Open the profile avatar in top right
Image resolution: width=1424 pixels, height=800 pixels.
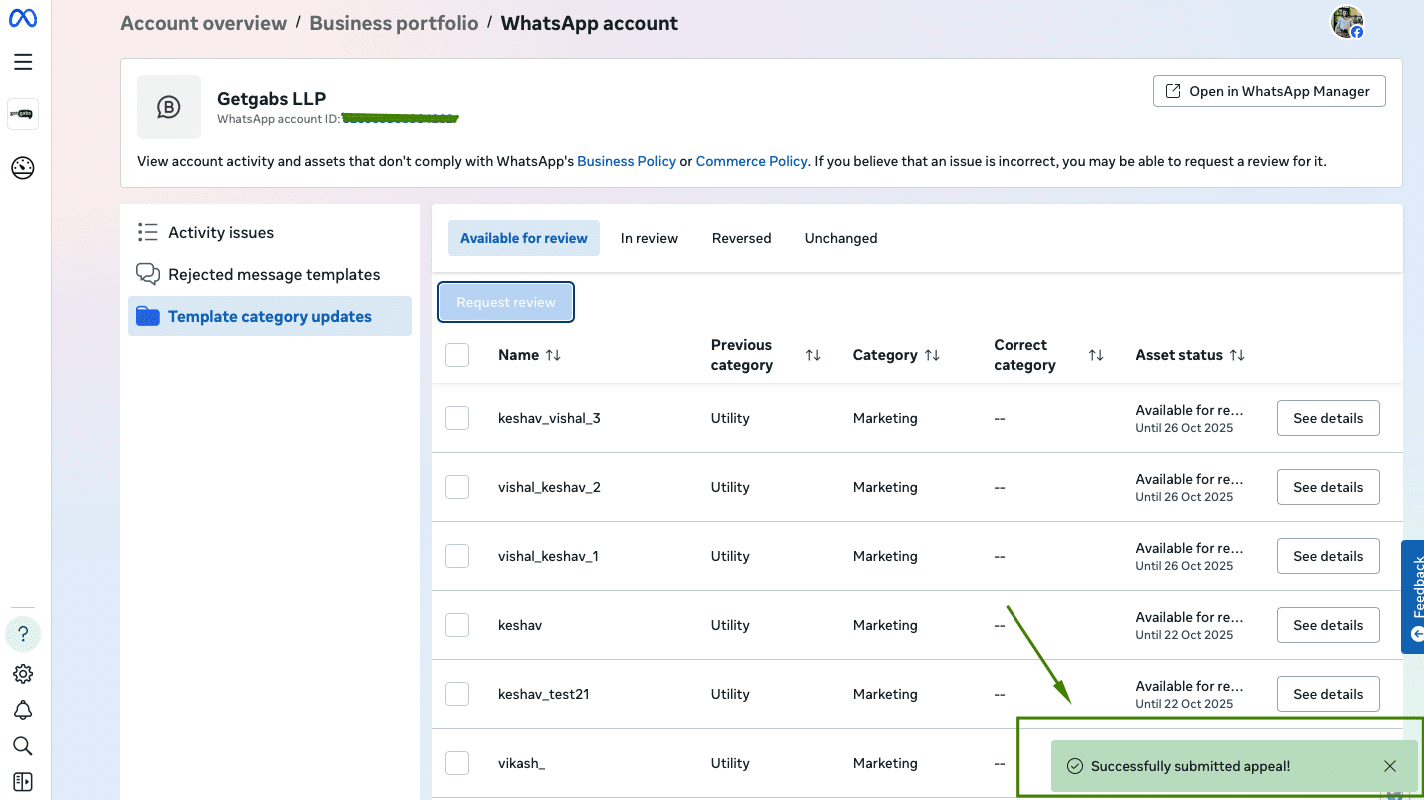[x=1347, y=22]
